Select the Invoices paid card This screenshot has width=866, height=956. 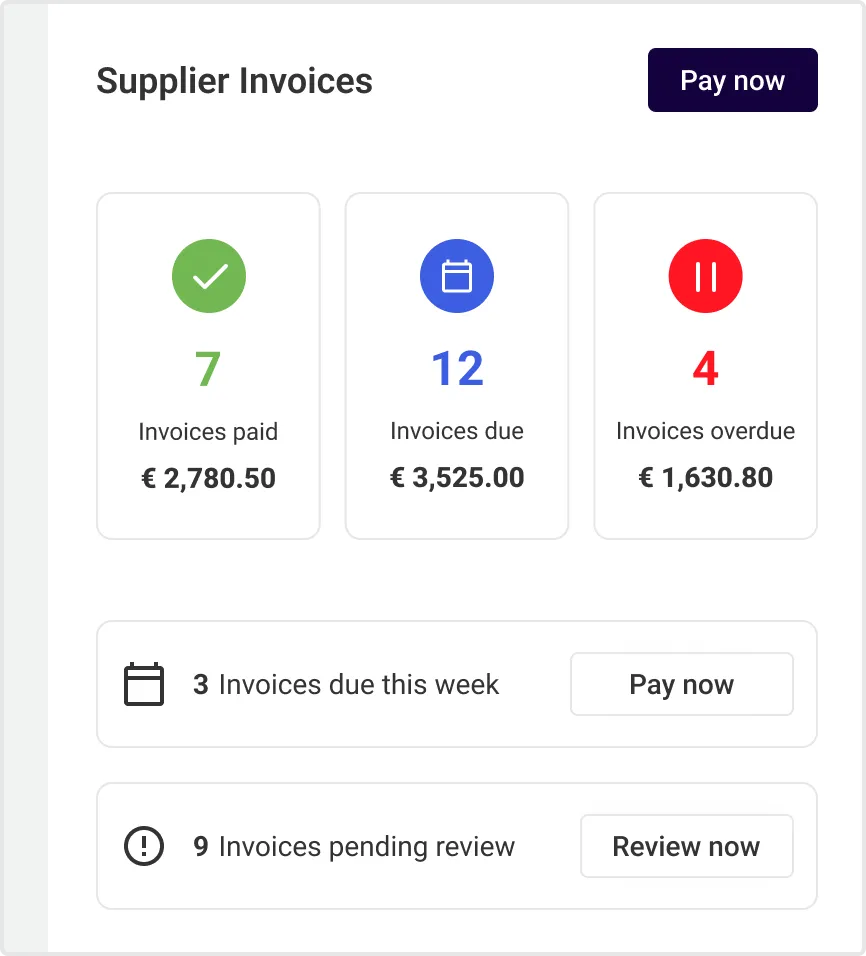pos(209,366)
